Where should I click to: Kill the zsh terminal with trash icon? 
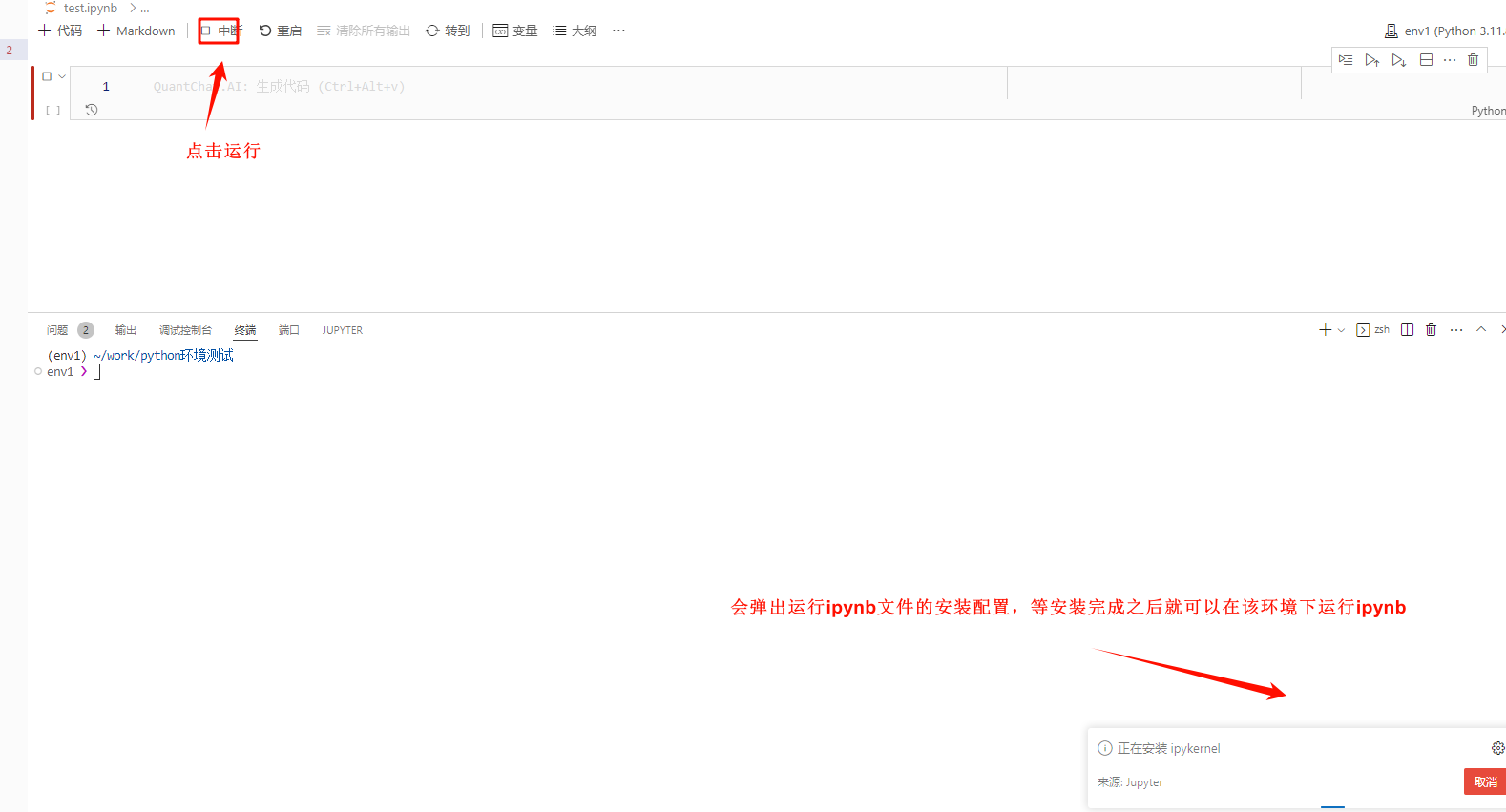[1431, 330]
